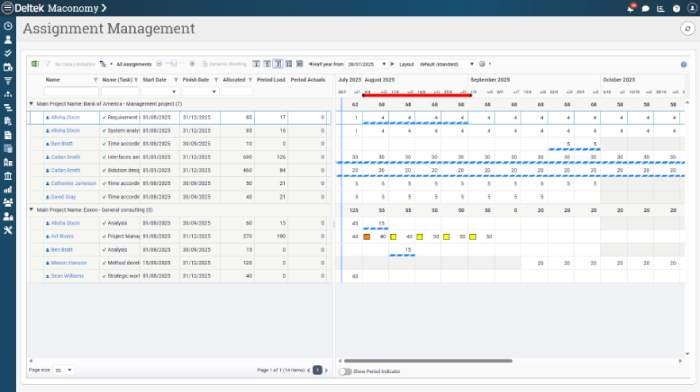
Task: Open the hamburger main menu
Action: coord(7,8)
